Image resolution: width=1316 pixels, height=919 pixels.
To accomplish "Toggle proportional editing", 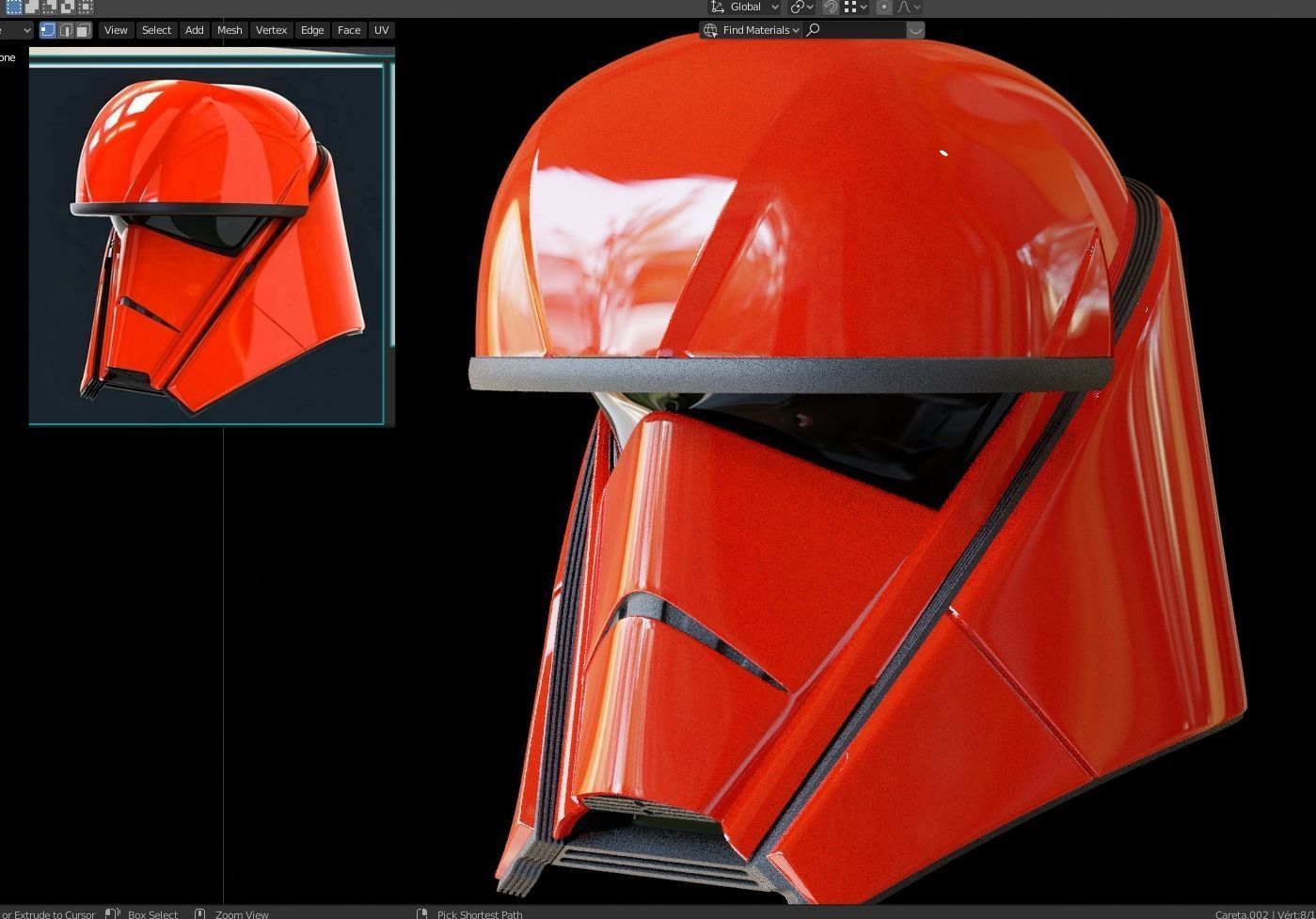I will 883,7.
